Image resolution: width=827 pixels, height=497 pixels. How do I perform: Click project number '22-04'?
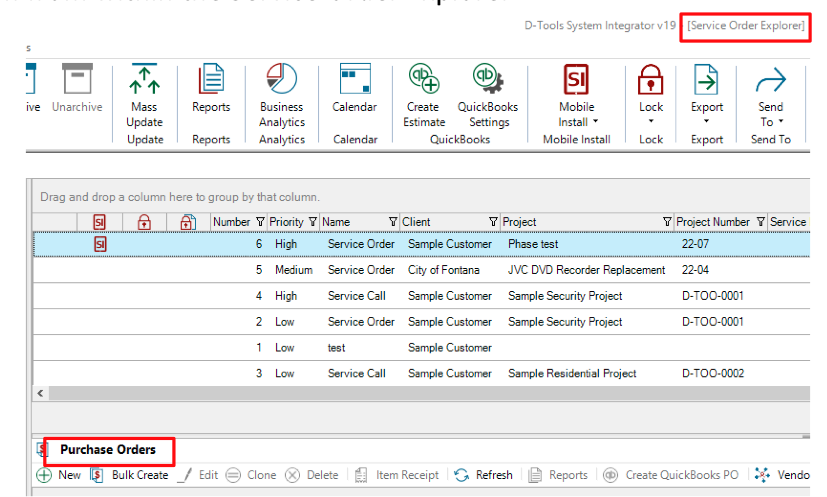click(695, 270)
